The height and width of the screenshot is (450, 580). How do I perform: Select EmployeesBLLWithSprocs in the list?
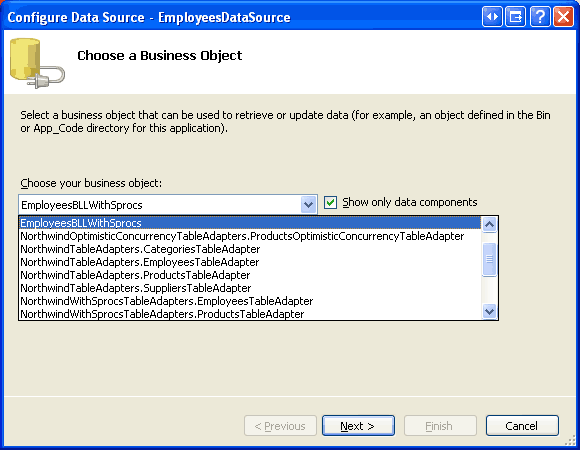(250, 223)
